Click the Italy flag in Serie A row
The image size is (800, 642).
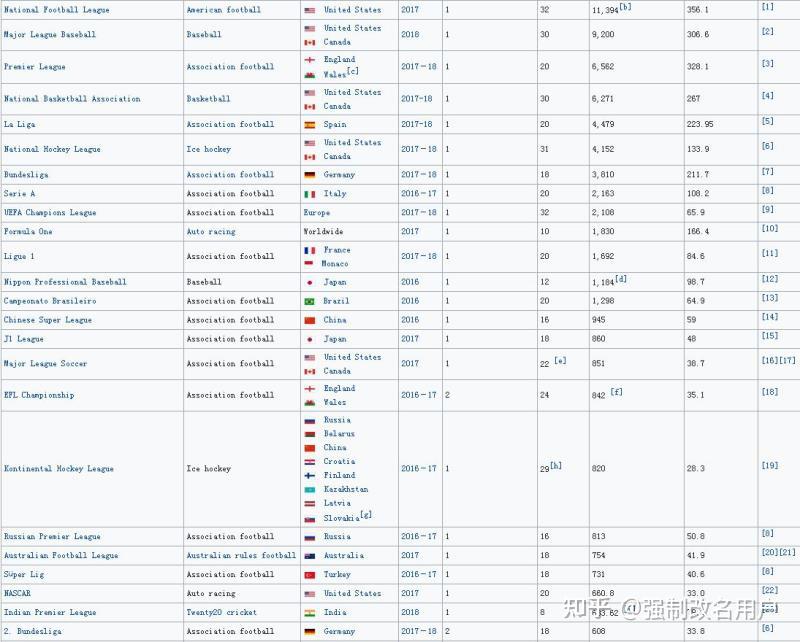click(x=310, y=194)
